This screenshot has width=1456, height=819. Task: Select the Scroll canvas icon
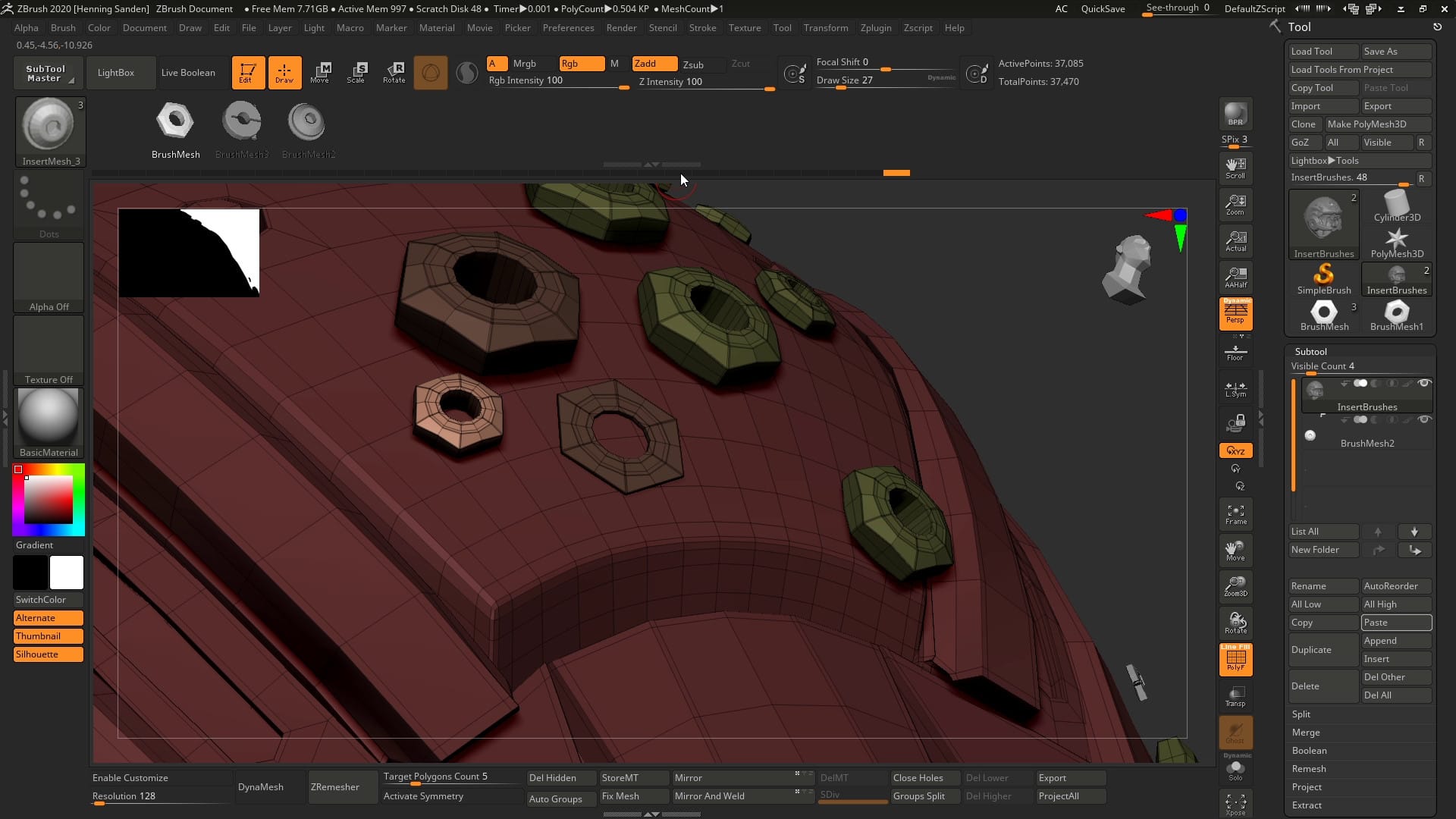(x=1235, y=168)
